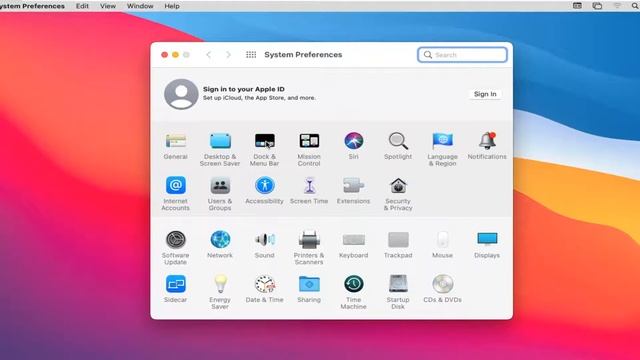This screenshot has height=360, width=640.
Task: Click the keyboard input icon in menu bar
Action: pyautogui.click(x=577, y=6)
